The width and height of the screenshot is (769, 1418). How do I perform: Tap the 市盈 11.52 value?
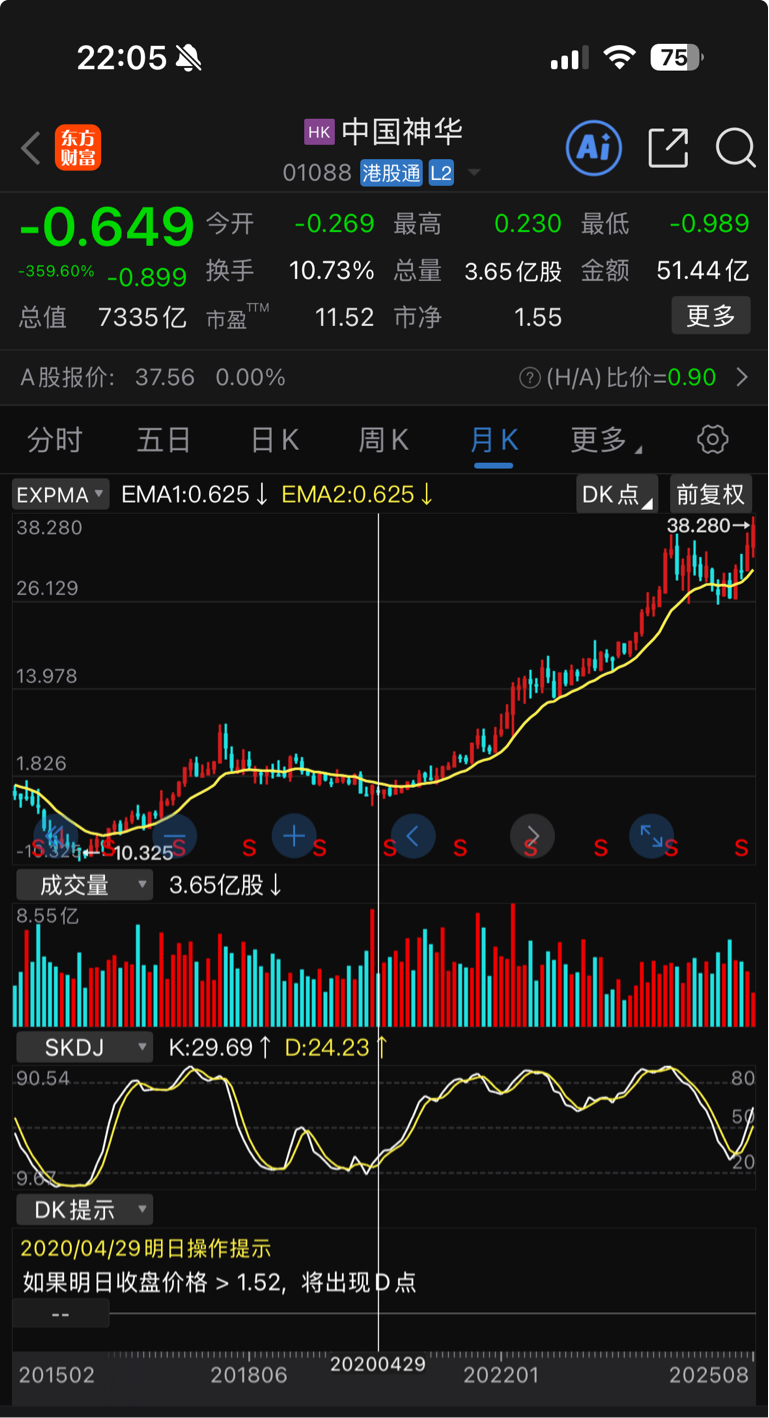coord(344,318)
